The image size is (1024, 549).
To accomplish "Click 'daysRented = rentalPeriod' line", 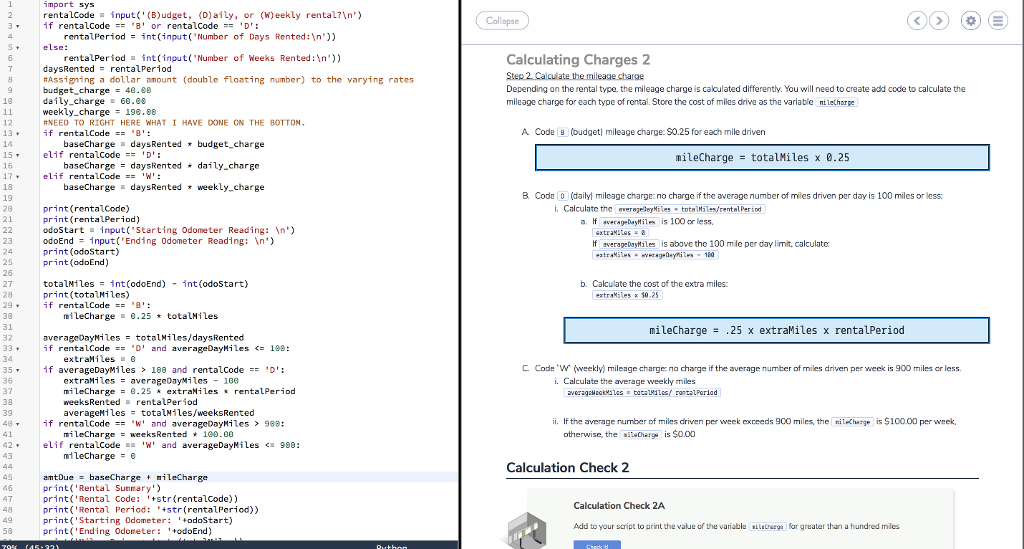I will [x=107, y=69].
